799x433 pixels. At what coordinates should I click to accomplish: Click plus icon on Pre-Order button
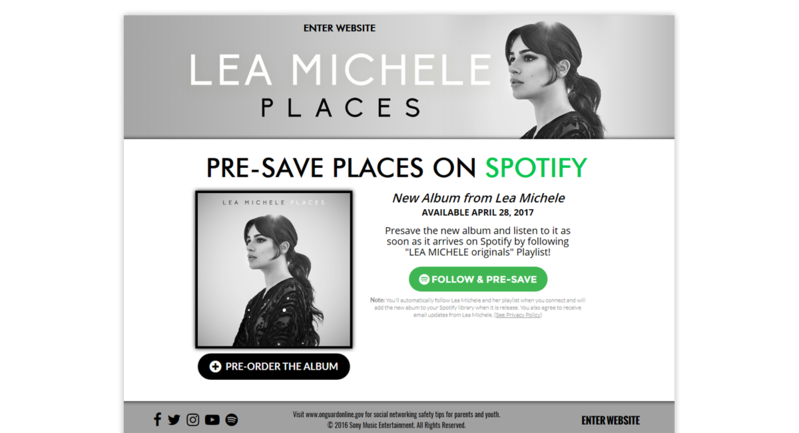pyautogui.click(x=215, y=367)
